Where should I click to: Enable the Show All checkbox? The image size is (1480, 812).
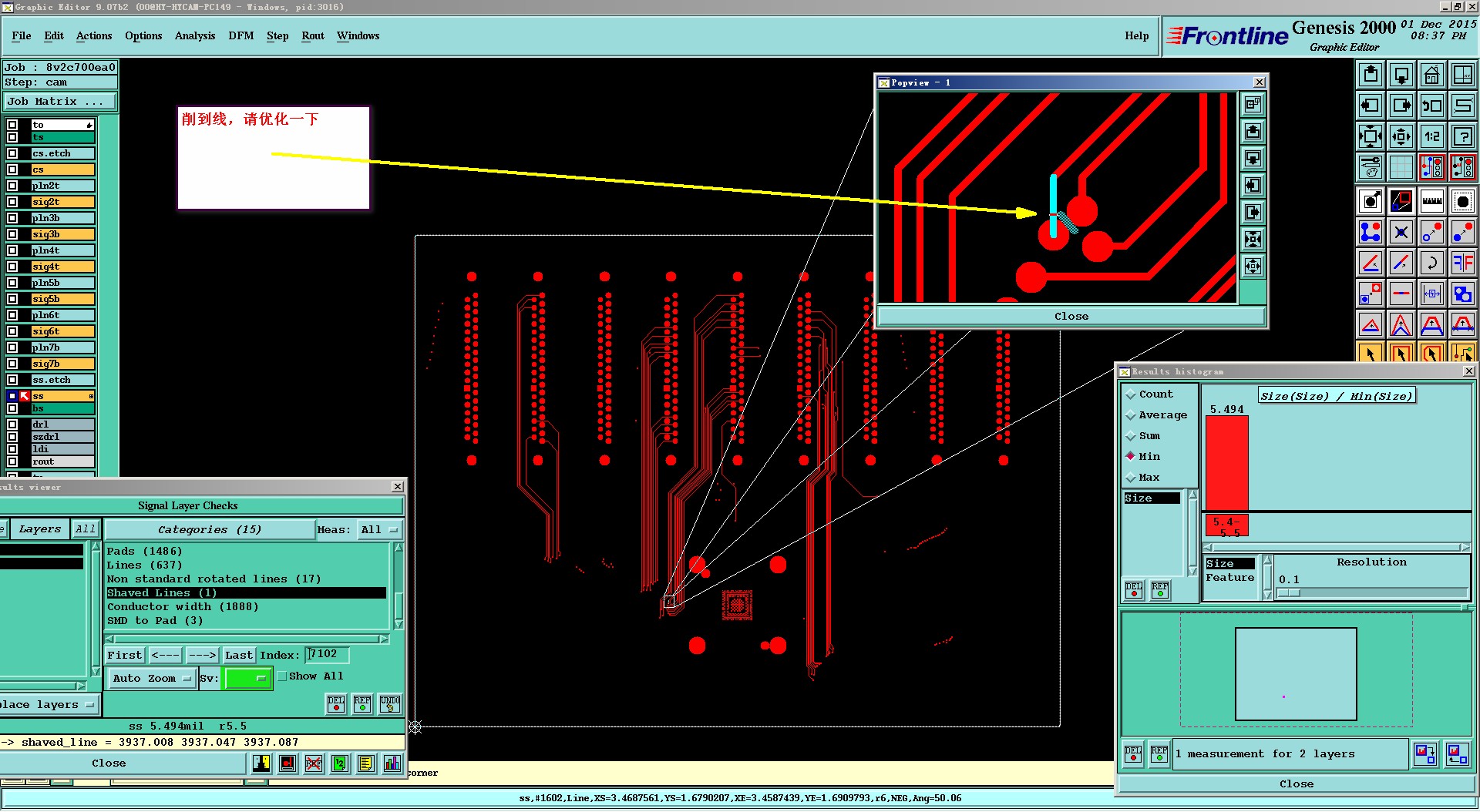tap(282, 676)
